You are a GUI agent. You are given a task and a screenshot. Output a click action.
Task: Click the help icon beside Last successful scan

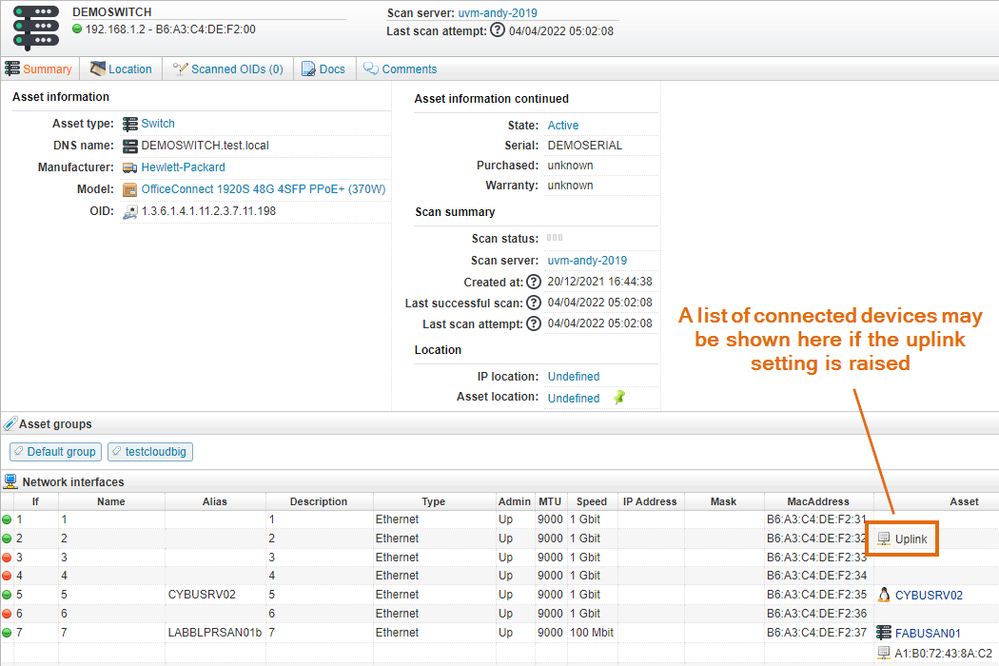(x=534, y=303)
